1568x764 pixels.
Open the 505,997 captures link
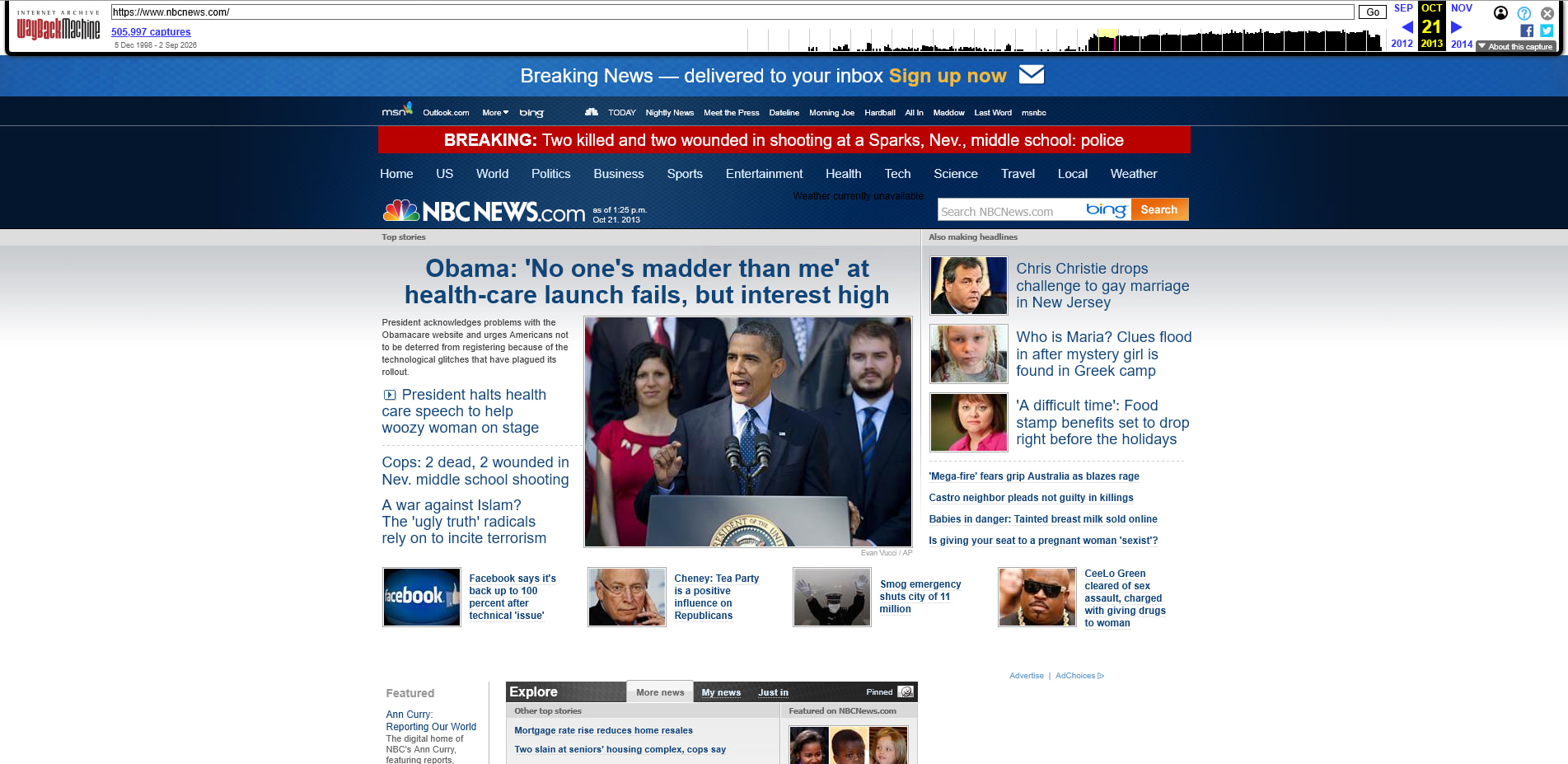(151, 32)
